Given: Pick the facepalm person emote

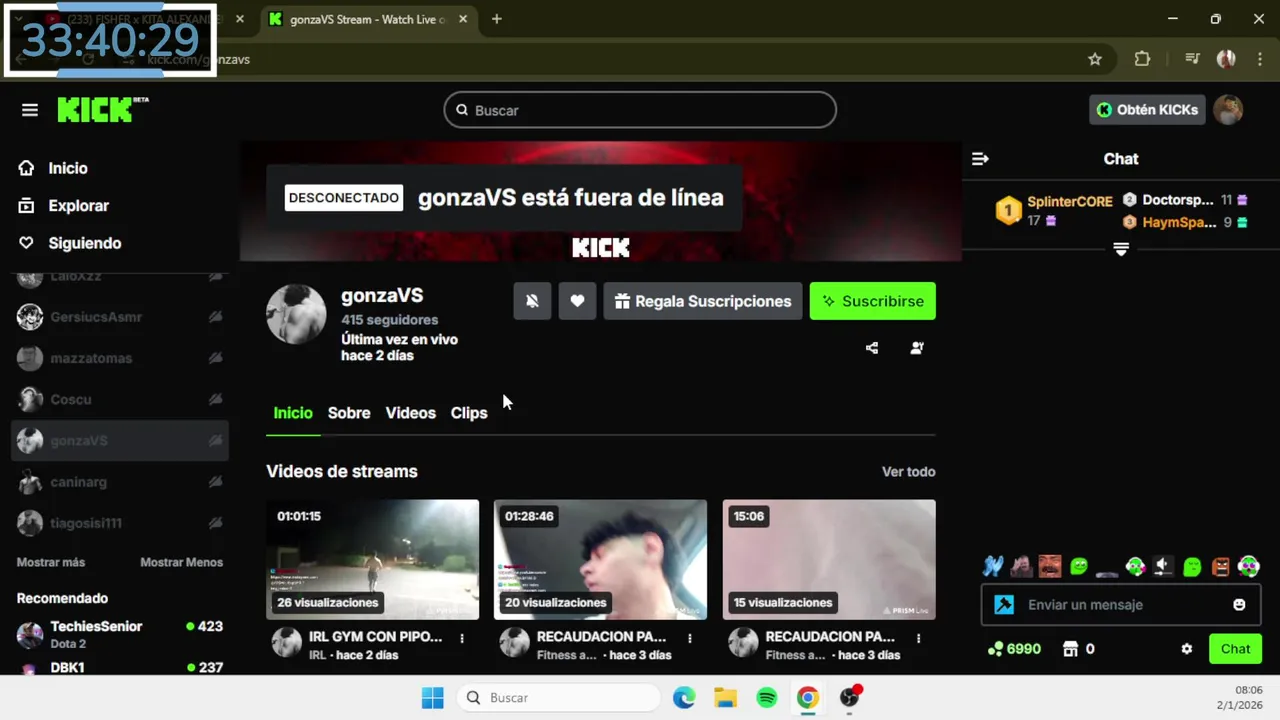Looking at the screenshot, I should [x=1021, y=567].
